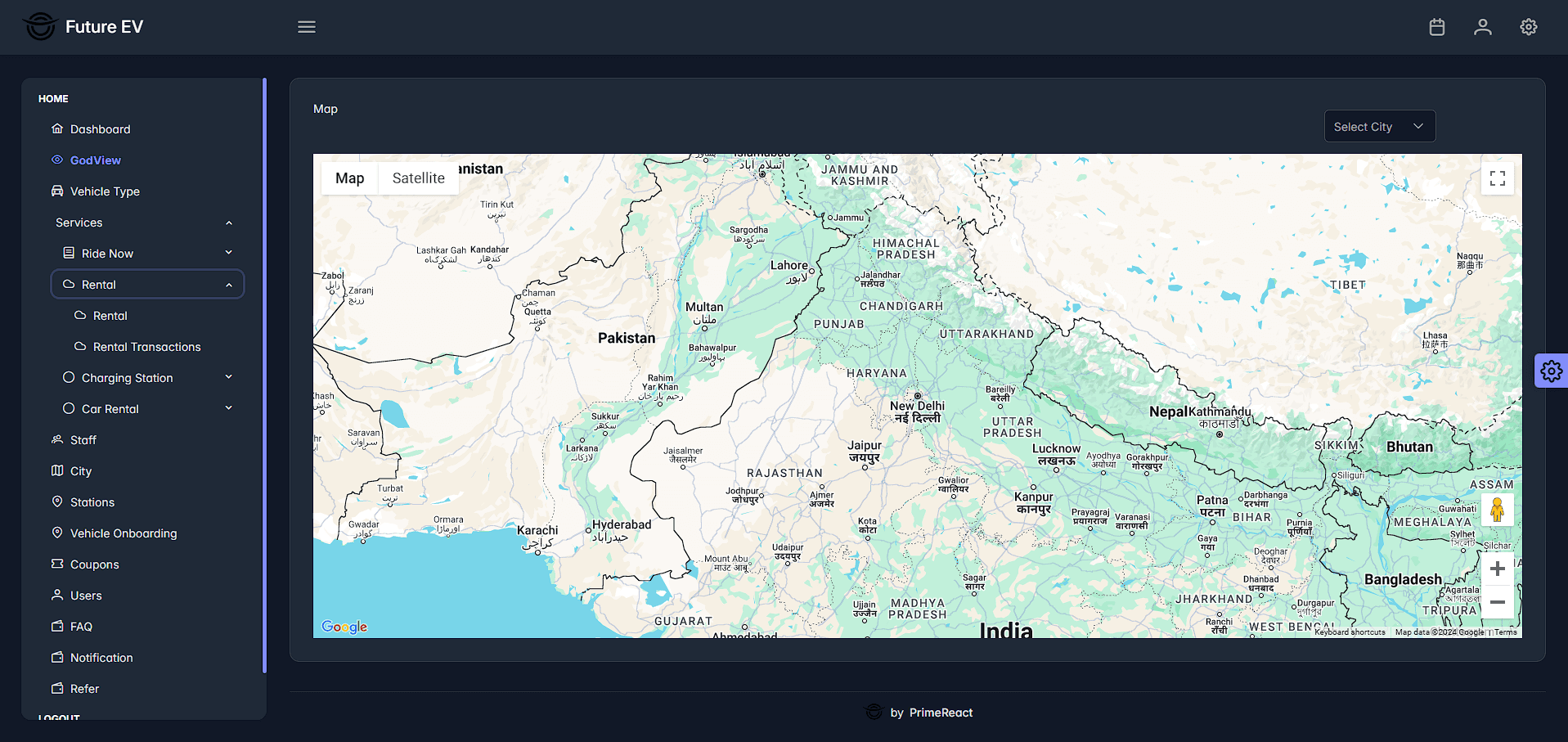The height and width of the screenshot is (742, 1568).
Task: Expand the Charging Station submenu chevron
Action: 229,377
